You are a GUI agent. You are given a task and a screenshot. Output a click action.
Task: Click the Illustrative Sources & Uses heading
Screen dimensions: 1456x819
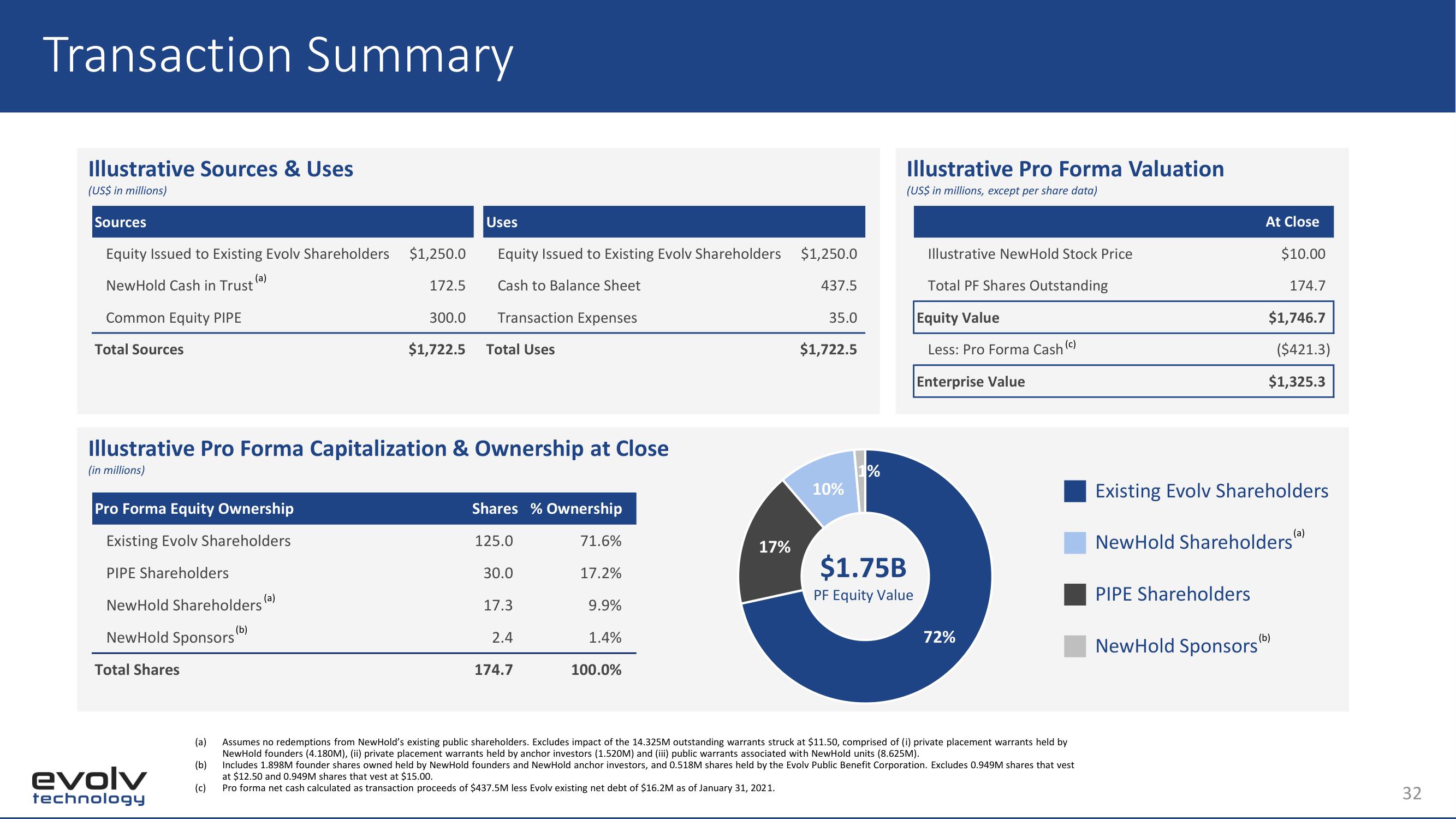(221, 169)
